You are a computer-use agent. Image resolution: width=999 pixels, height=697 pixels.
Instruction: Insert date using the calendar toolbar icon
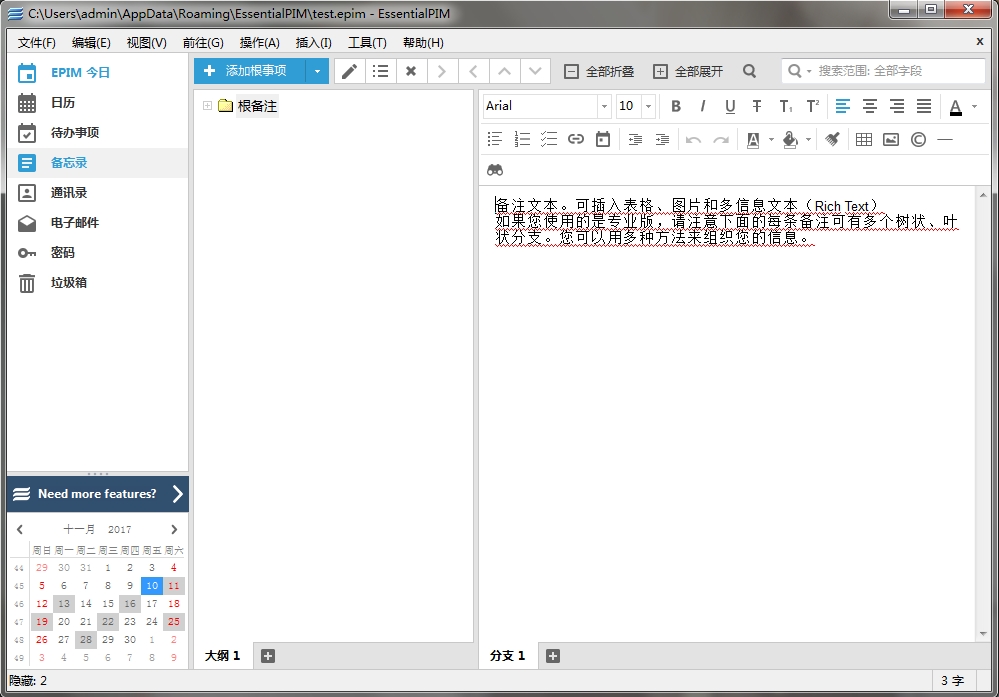tap(602, 140)
